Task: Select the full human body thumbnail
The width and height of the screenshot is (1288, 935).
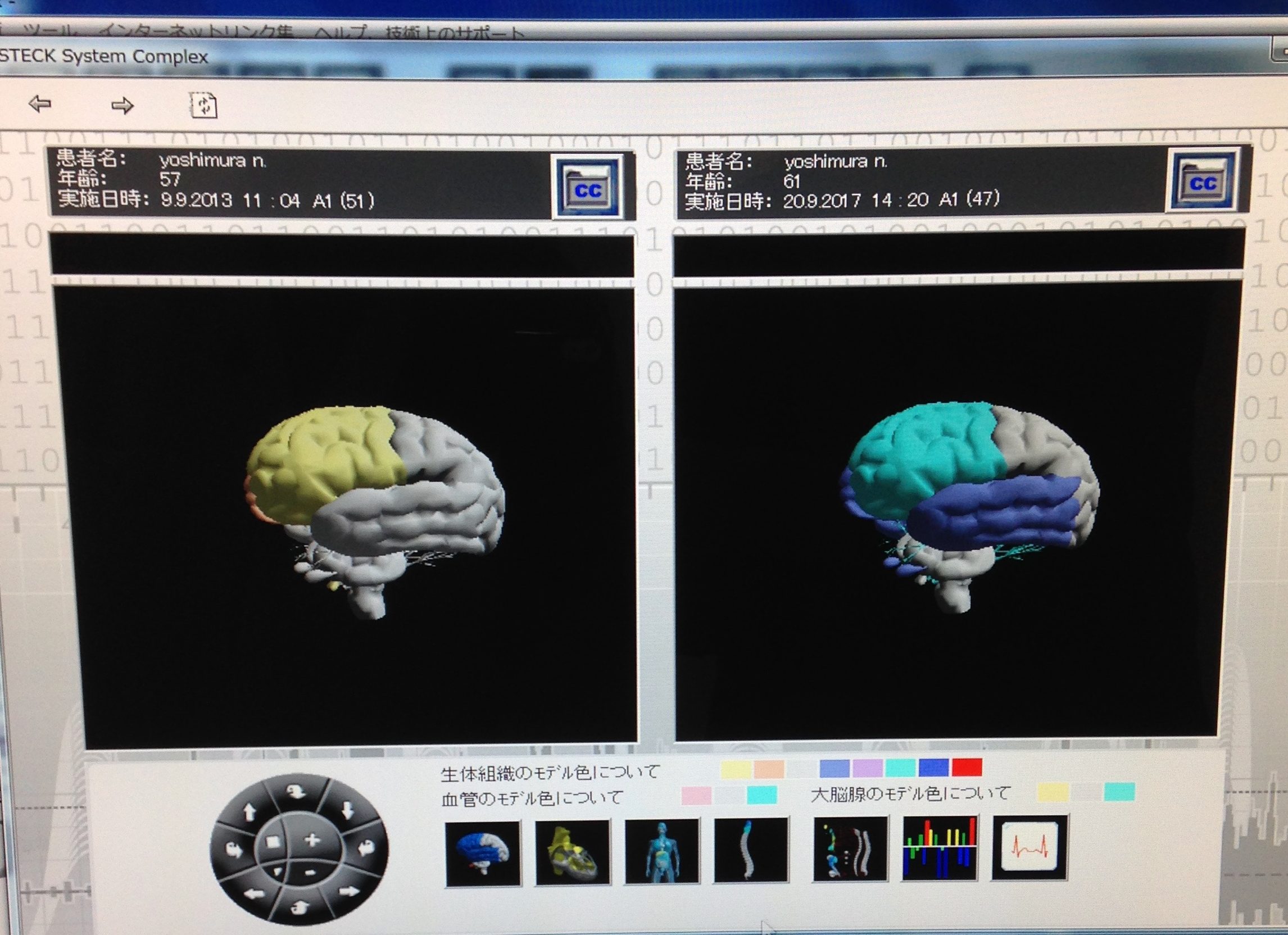Action: pyautogui.click(x=662, y=851)
